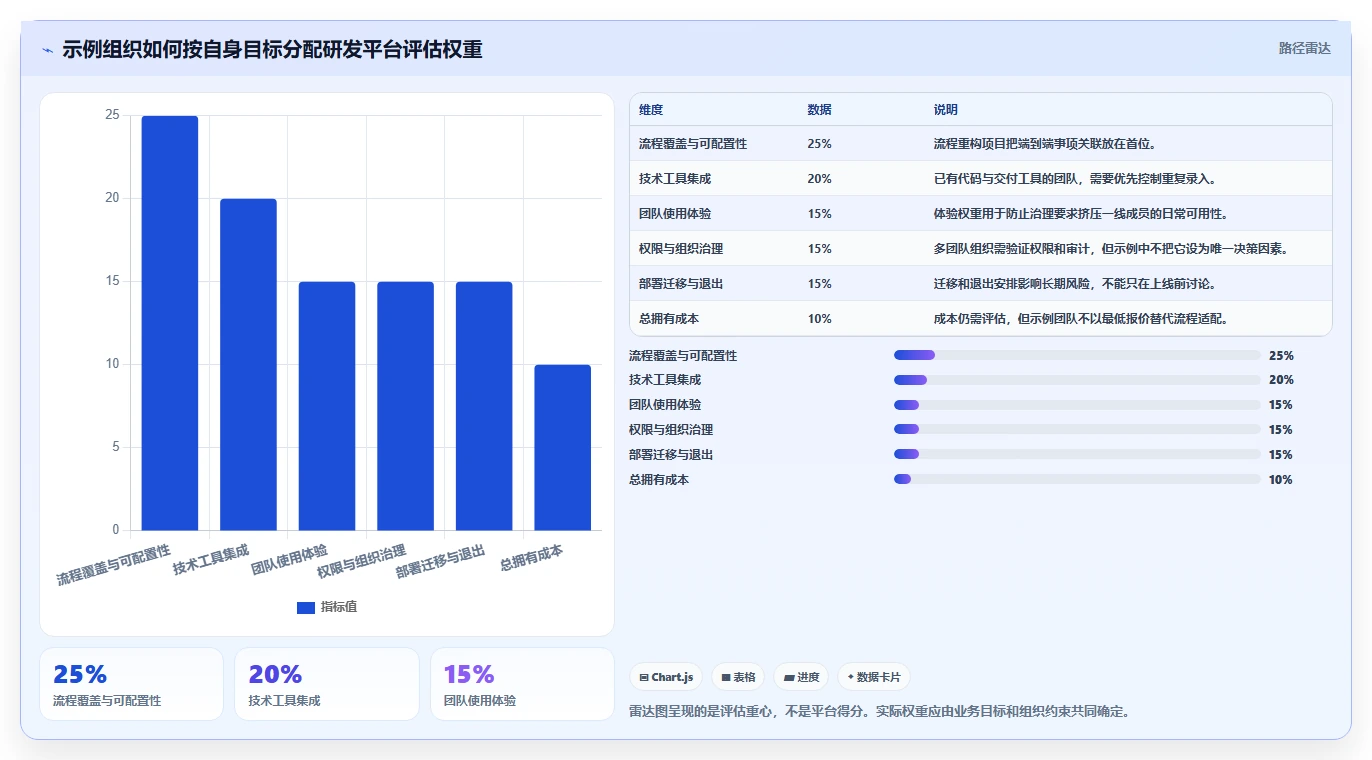Viewport: 1372px width, 760px height.
Task: Click 总拥有成本 progress bar at 10%
Action: [1077, 479]
